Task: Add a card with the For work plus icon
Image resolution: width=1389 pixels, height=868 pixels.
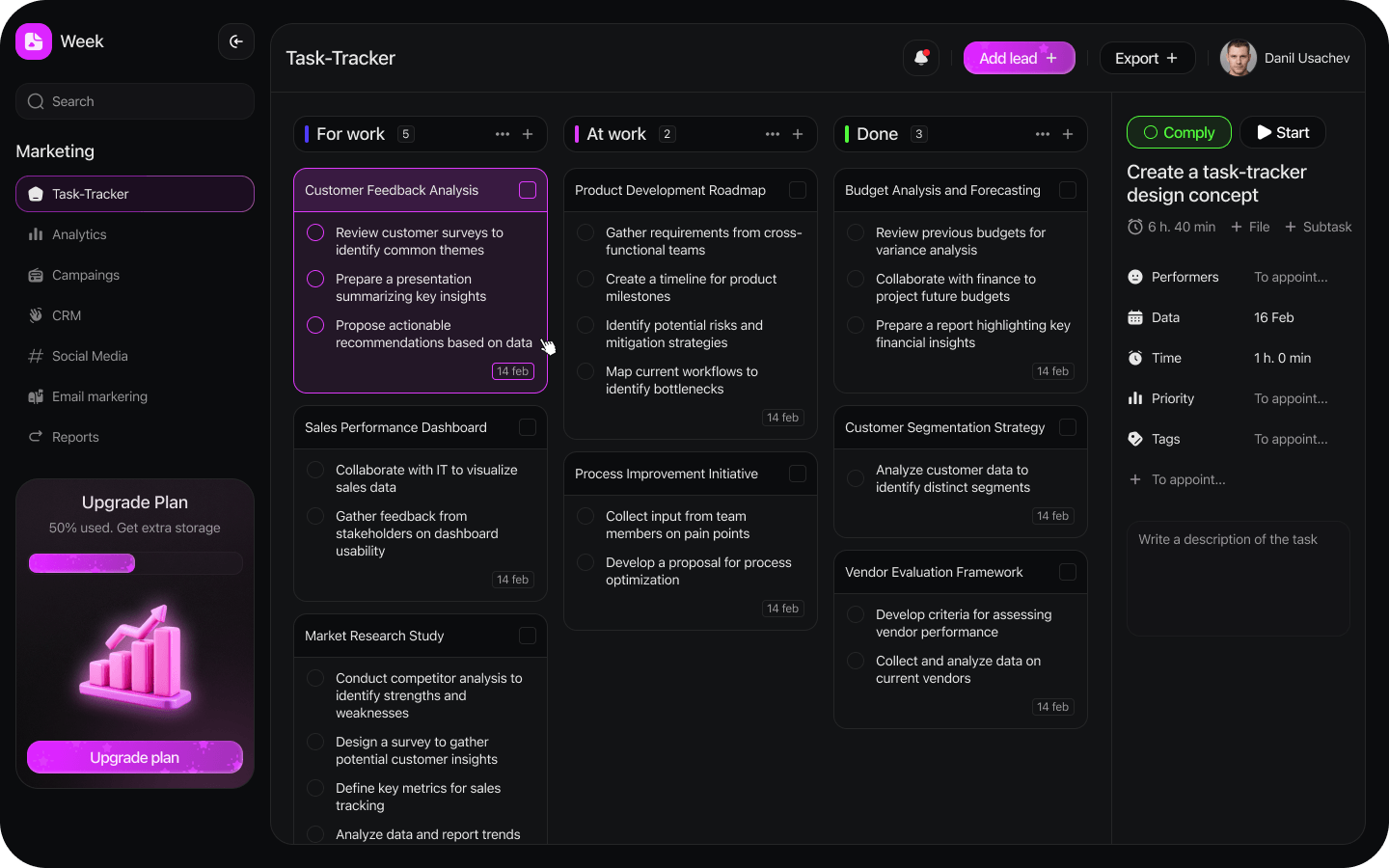Action: [528, 134]
